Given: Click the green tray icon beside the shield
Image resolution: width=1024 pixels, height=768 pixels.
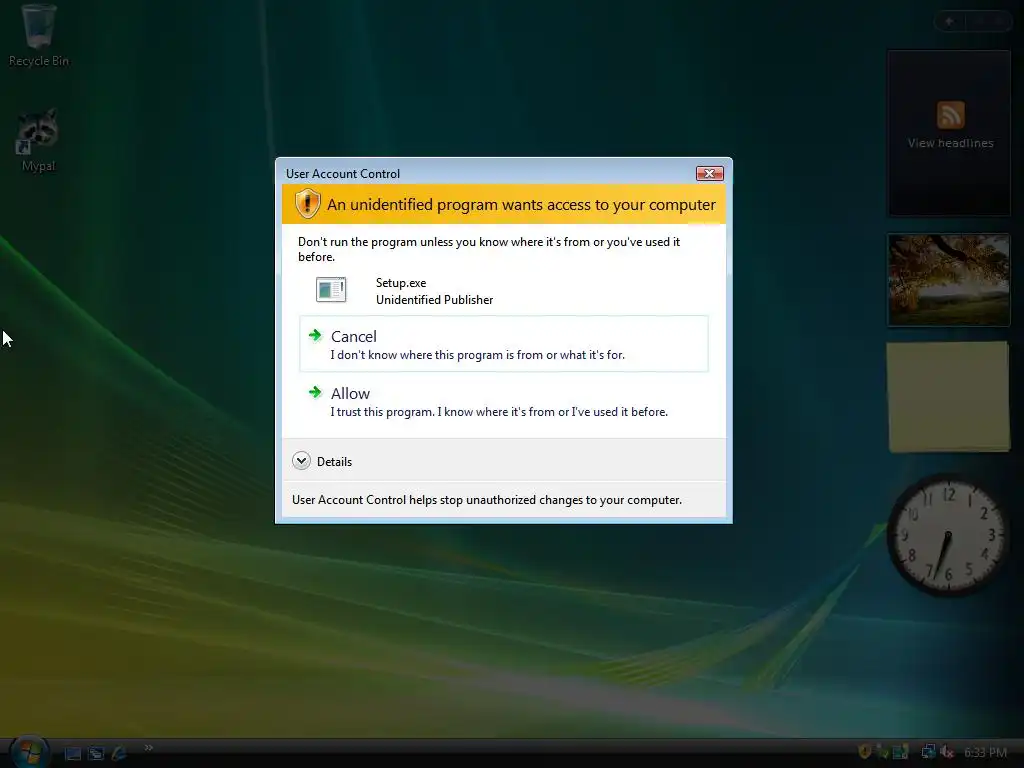Looking at the screenshot, I should (882, 752).
